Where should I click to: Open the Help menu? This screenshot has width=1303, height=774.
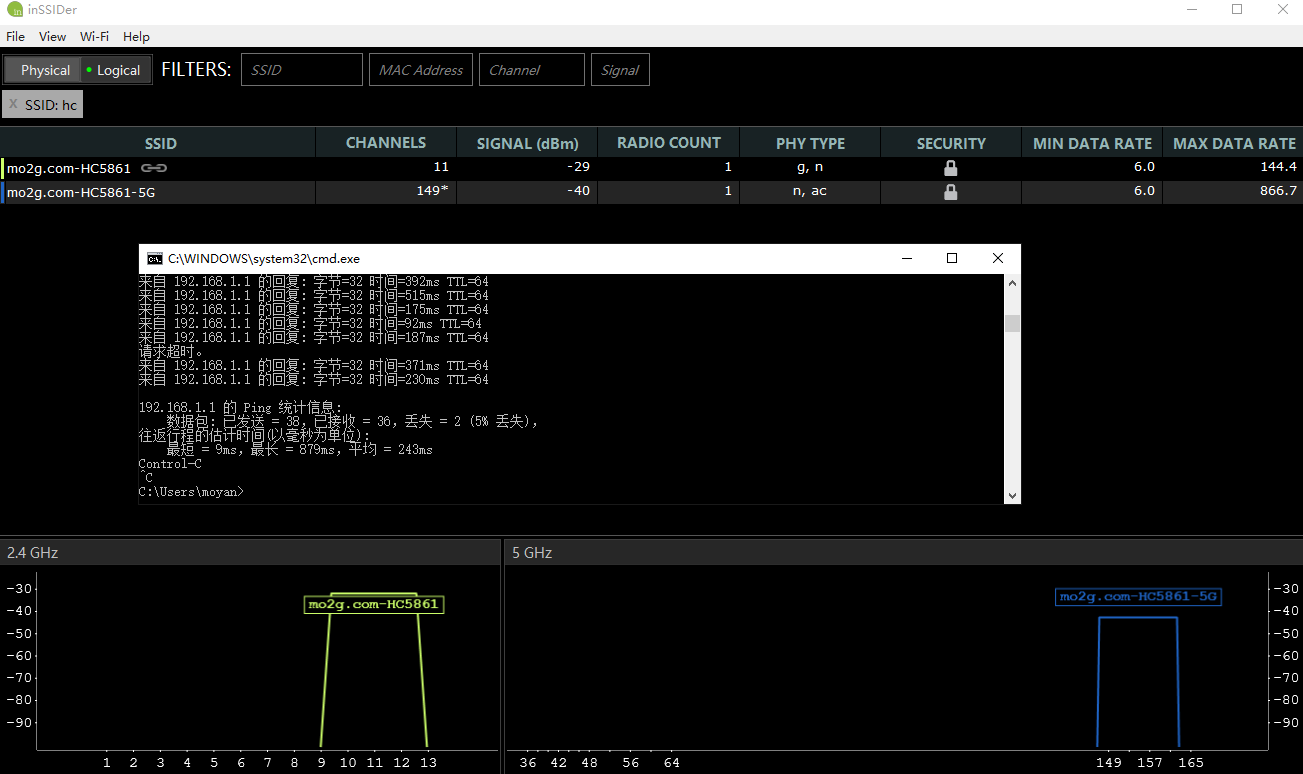coord(136,36)
